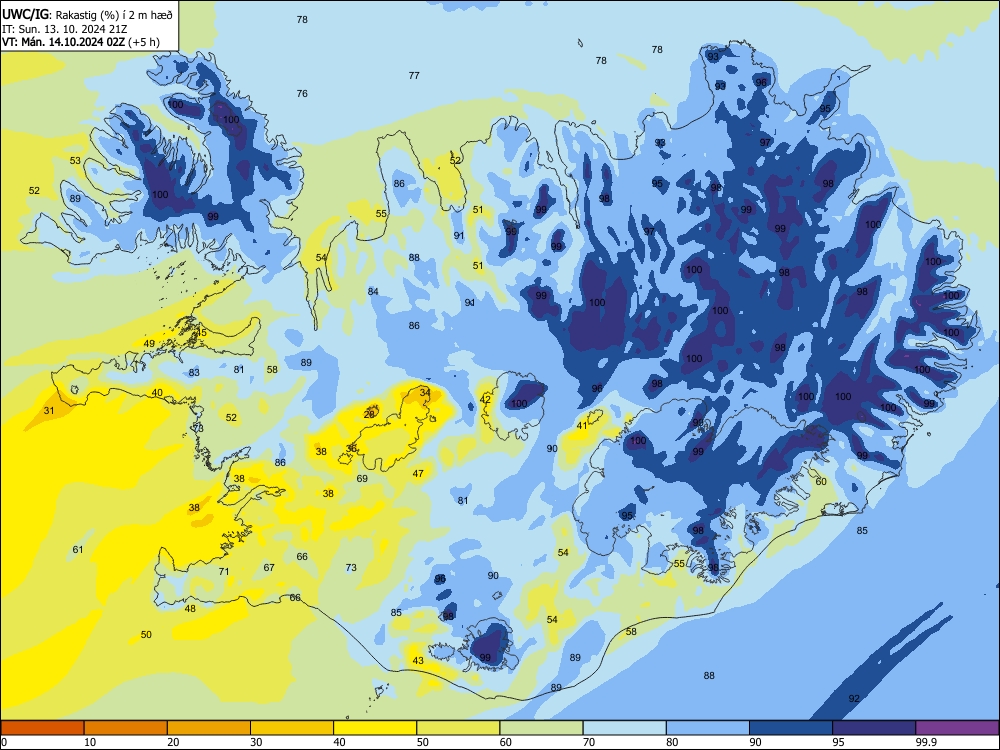Click the '20' legend tick label
This screenshot has width=1000, height=750.
click(173, 742)
